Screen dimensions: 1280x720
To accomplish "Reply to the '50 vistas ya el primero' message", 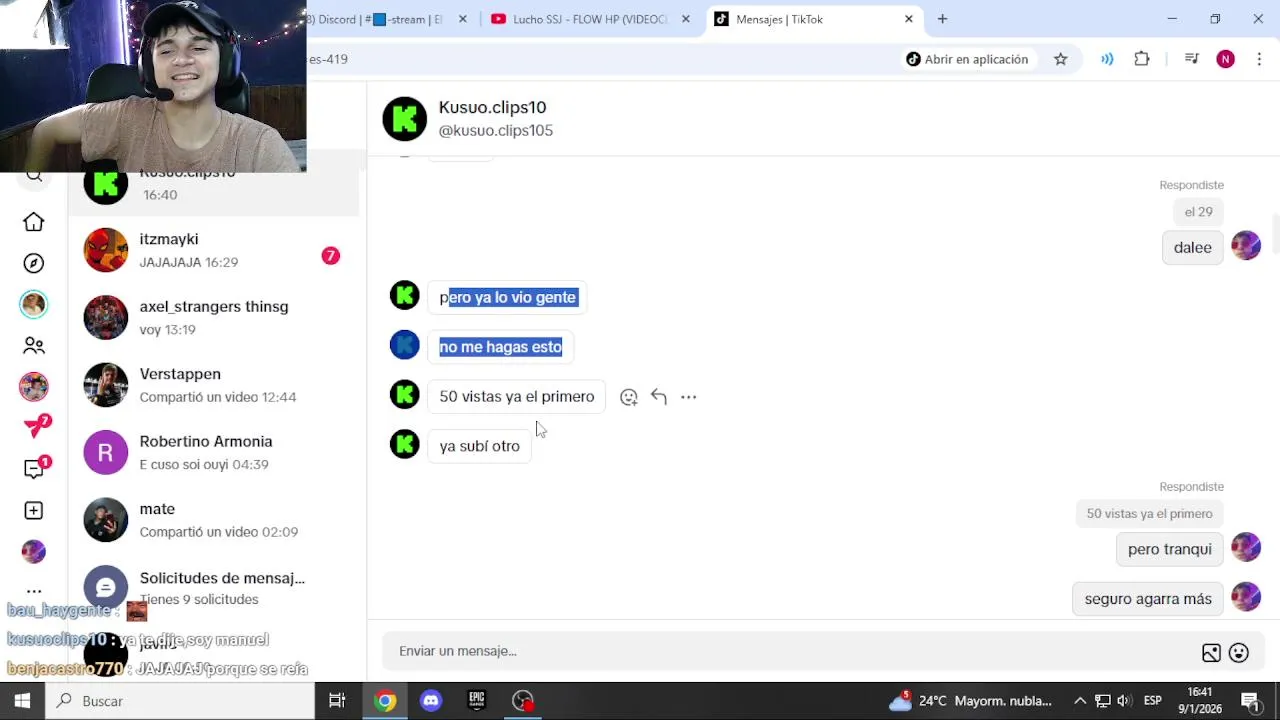I will click(x=658, y=397).
